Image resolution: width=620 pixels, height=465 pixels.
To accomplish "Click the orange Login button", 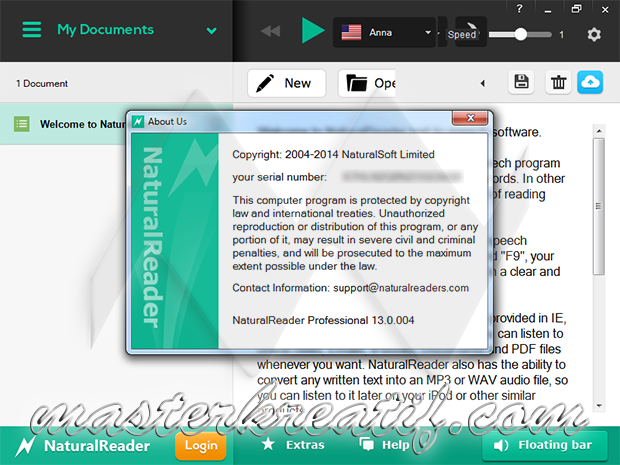I will (x=201, y=446).
